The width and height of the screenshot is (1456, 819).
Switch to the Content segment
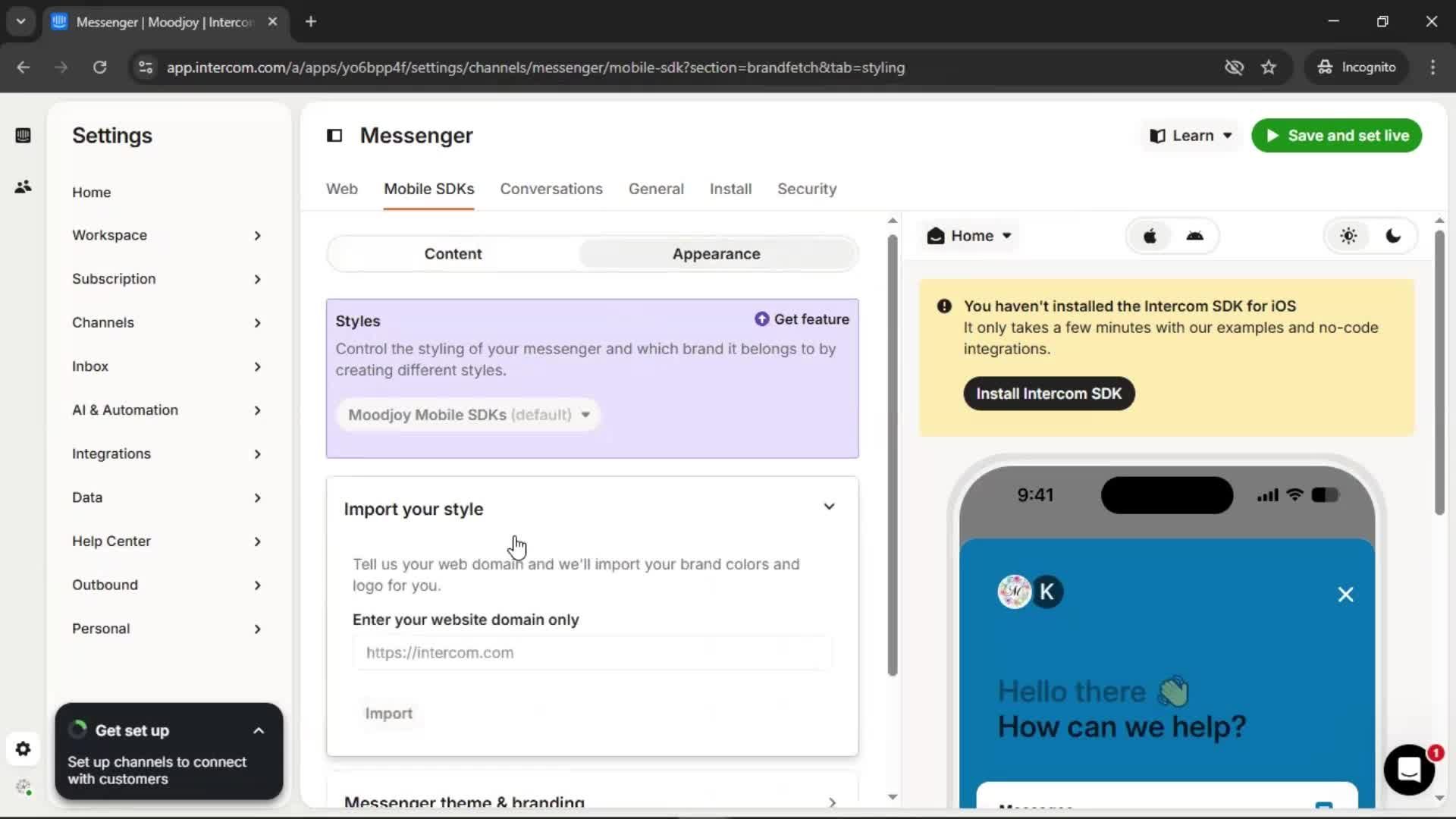[x=453, y=254]
